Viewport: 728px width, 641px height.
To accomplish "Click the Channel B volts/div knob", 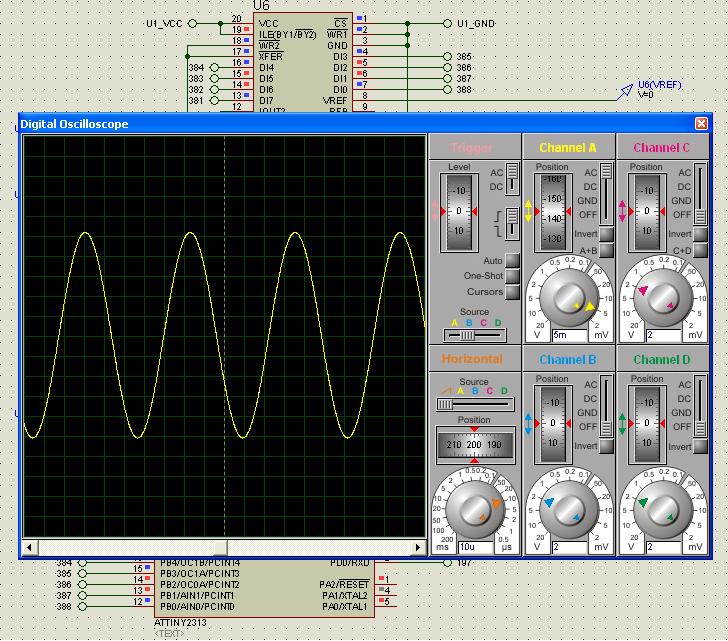I will click(x=568, y=509).
